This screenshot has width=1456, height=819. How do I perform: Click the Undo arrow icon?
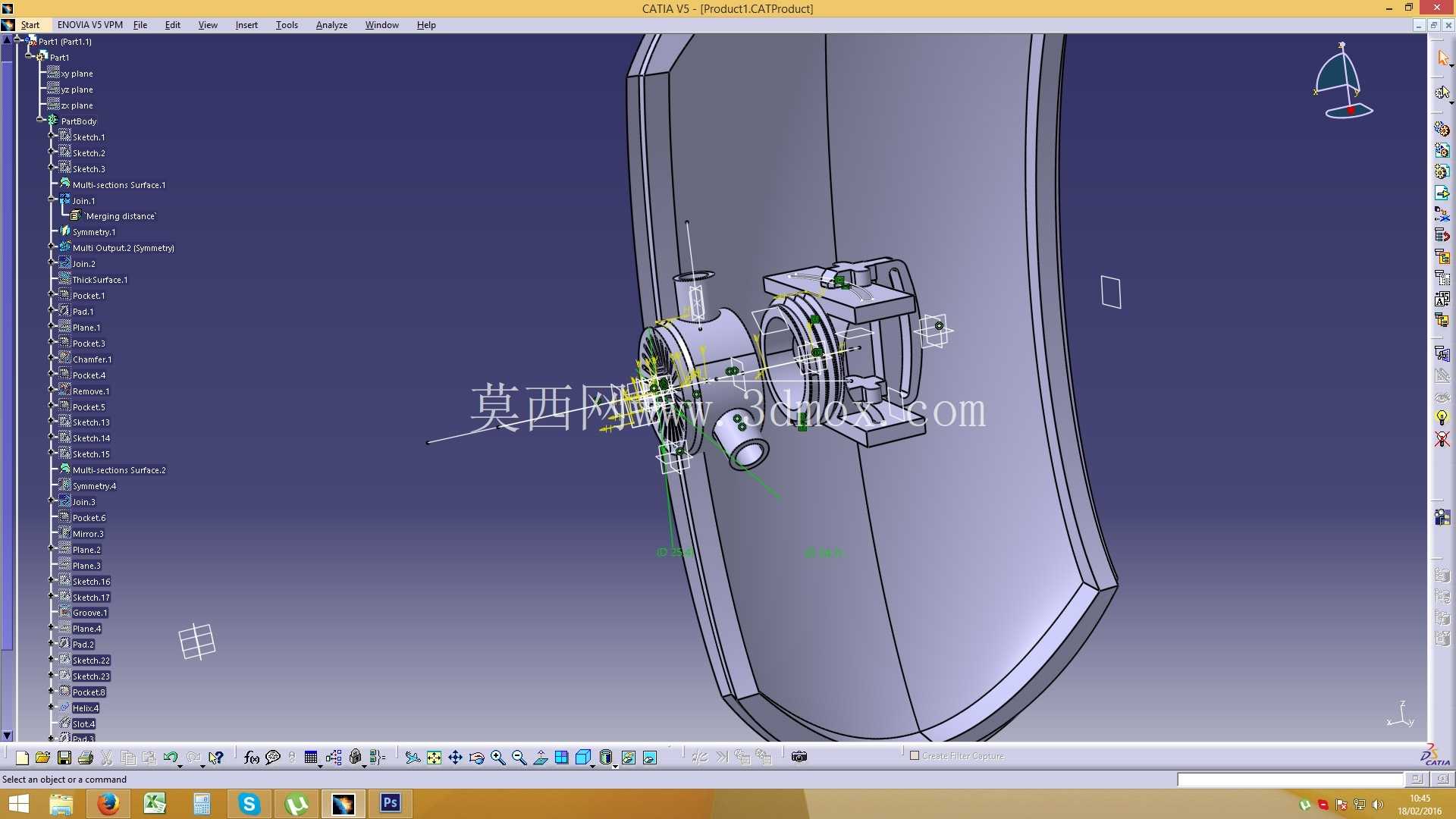pyautogui.click(x=170, y=758)
